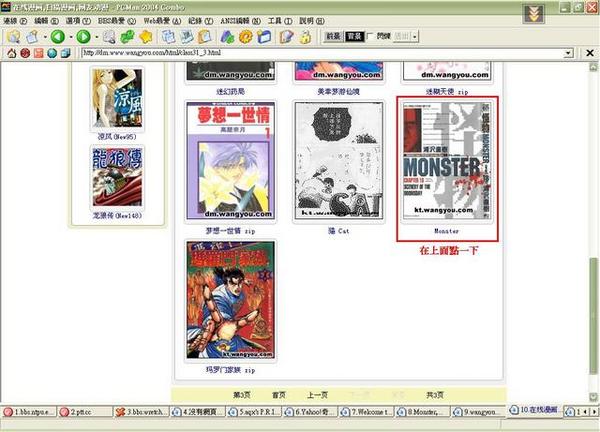Open the address bar history dropdown
Image resolution: width=600 pixels, height=432 pixels.
pyautogui.click(x=569, y=53)
